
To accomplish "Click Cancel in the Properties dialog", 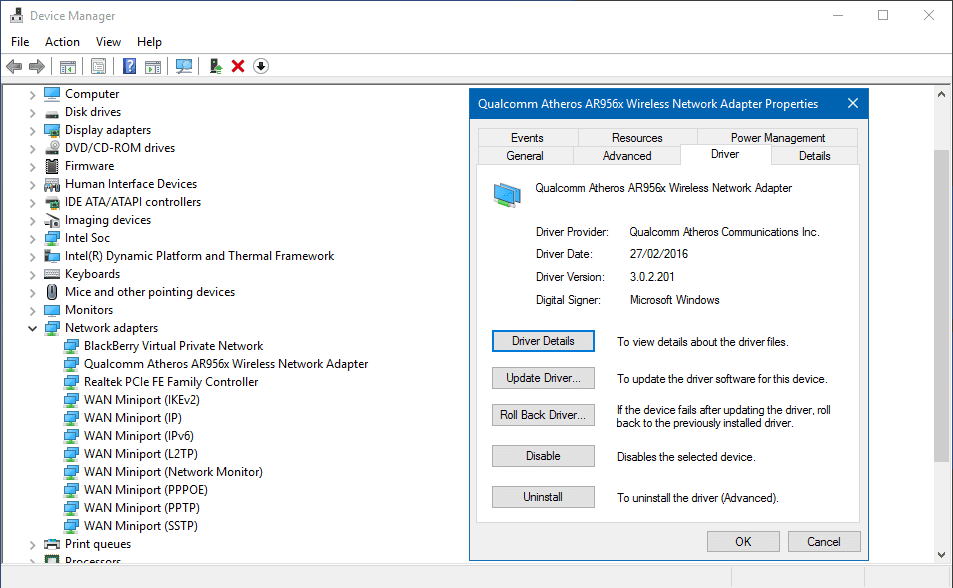I will tap(824, 541).
